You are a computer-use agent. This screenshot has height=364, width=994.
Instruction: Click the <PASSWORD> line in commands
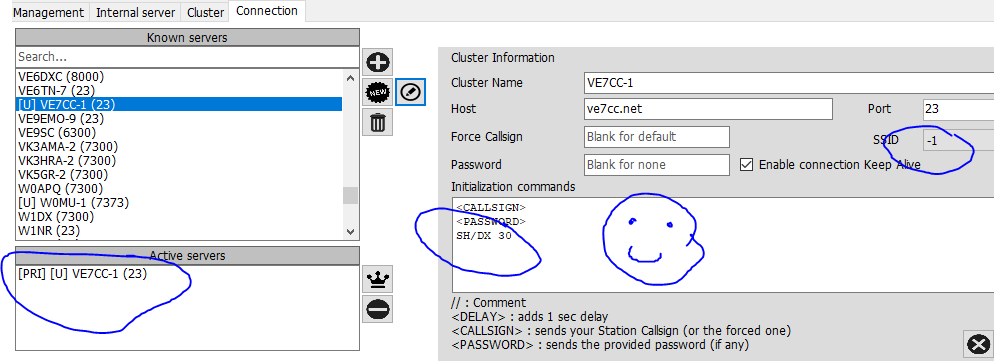pyautogui.click(x=491, y=222)
